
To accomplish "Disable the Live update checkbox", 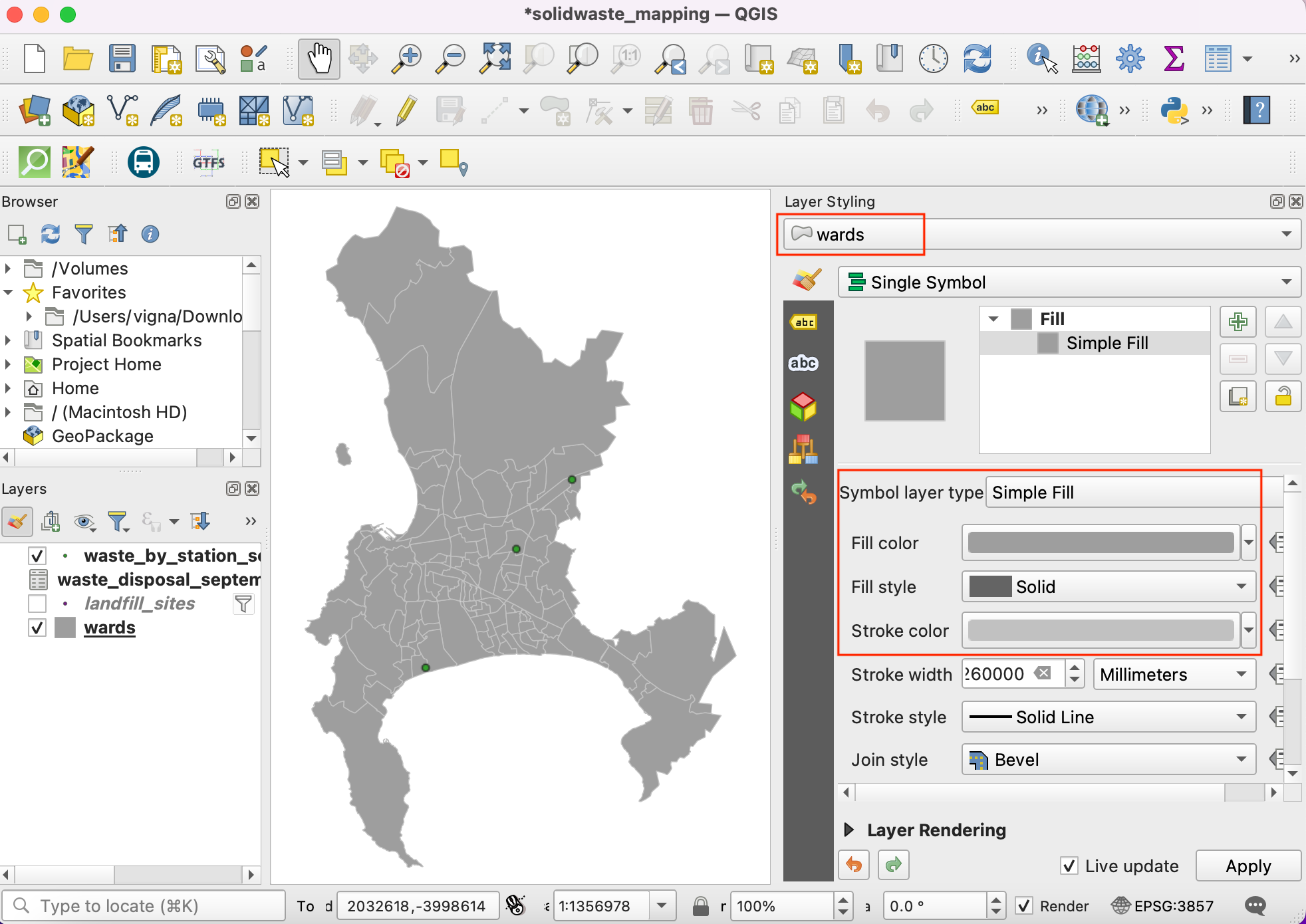I will pos(1069,866).
